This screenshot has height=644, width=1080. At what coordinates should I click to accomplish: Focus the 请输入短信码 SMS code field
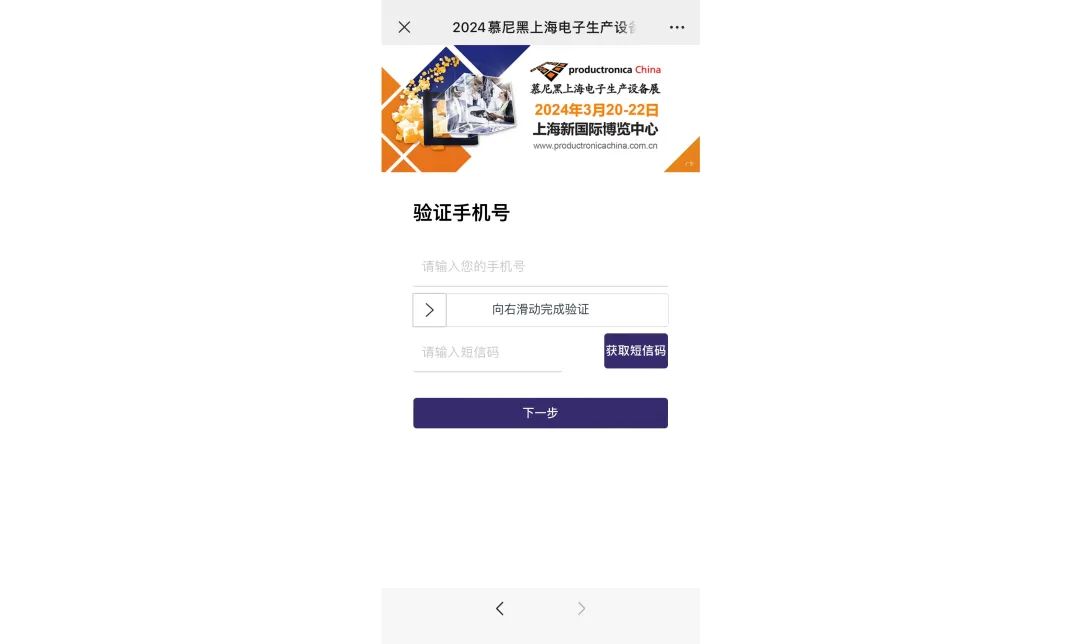[488, 352]
